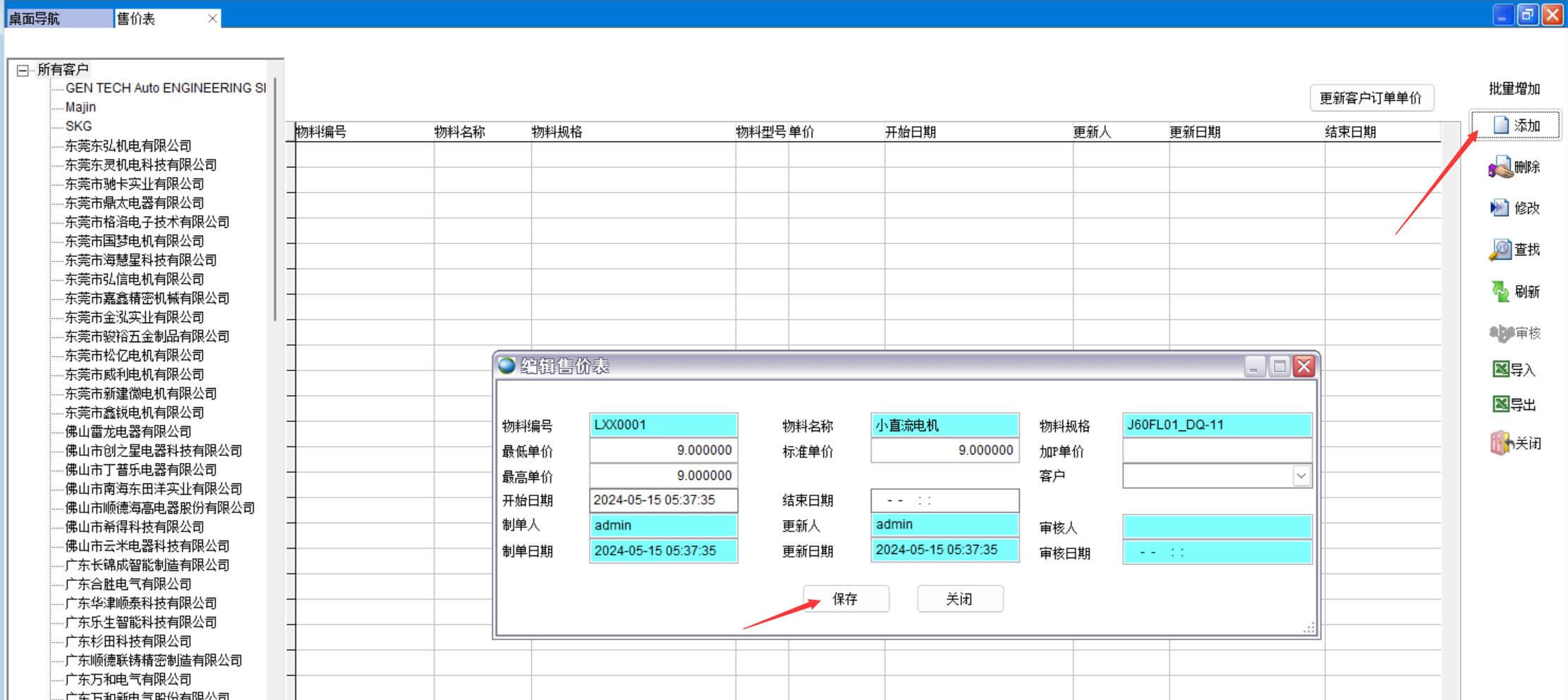
Task: Refresh the list with 刷新 icon
Action: pos(1500,291)
